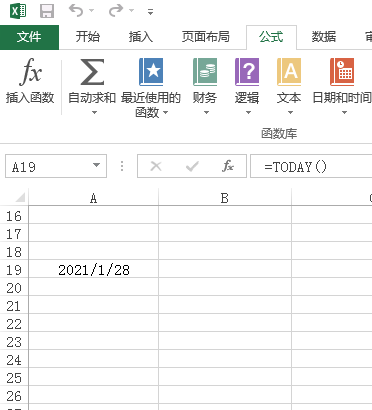The image size is (372, 410).
Task: Click cell A19 containing 2021/1/28
Action: [x=94, y=269]
